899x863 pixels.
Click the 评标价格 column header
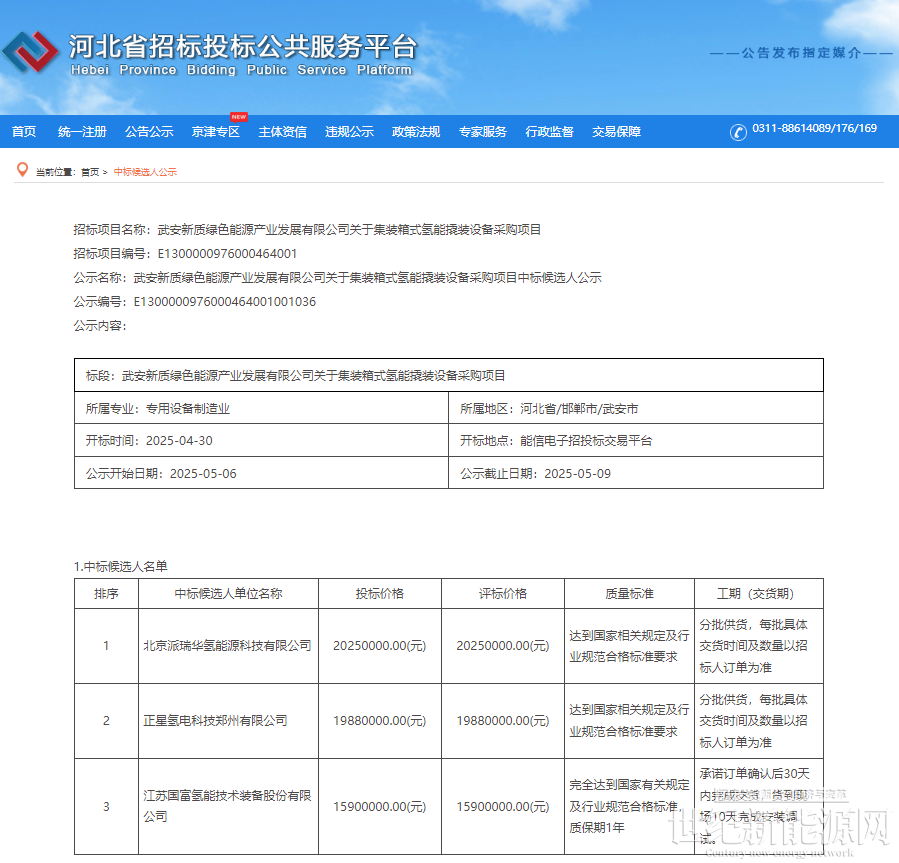click(x=503, y=593)
